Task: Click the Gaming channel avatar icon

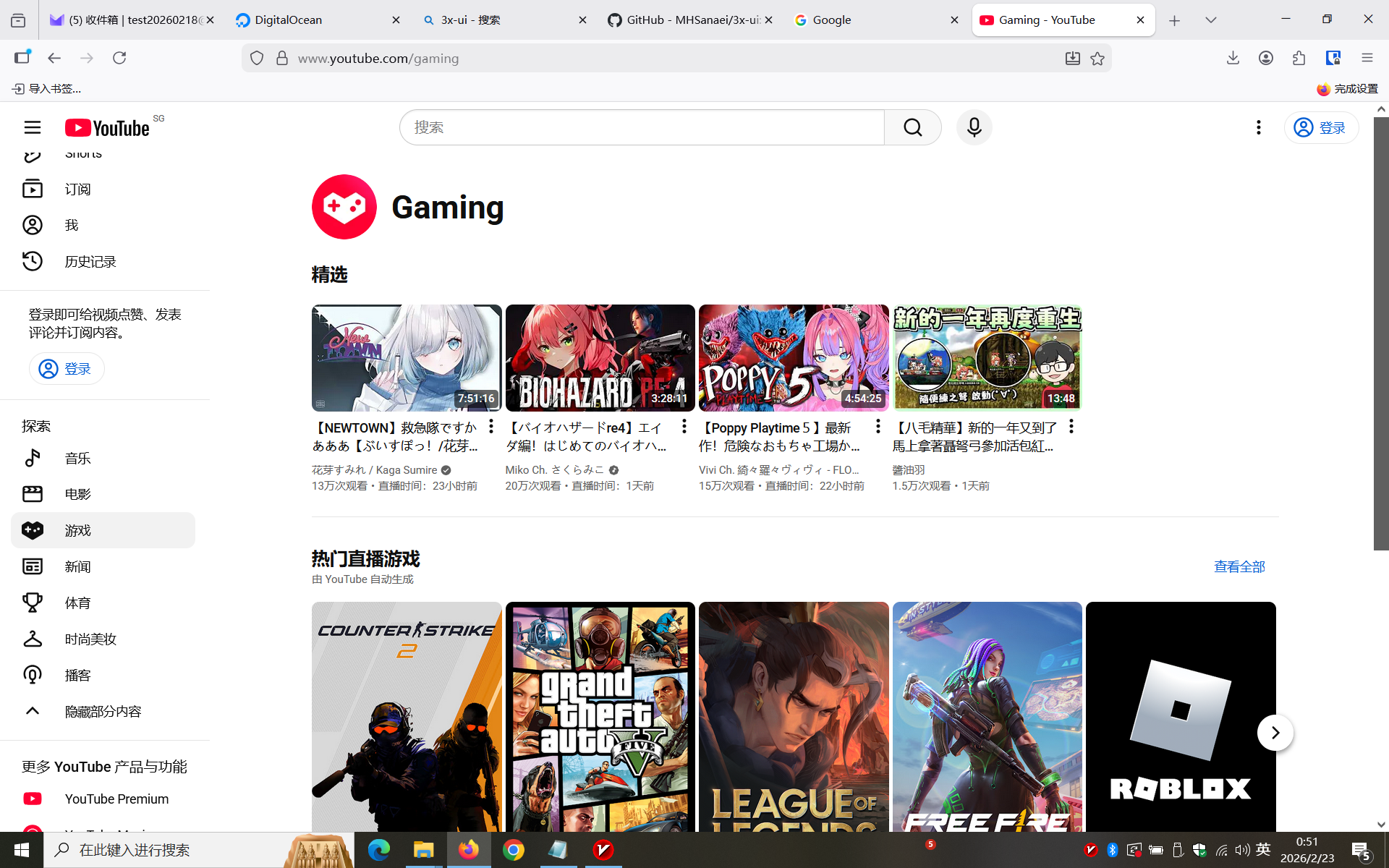Action: point(344,207)
